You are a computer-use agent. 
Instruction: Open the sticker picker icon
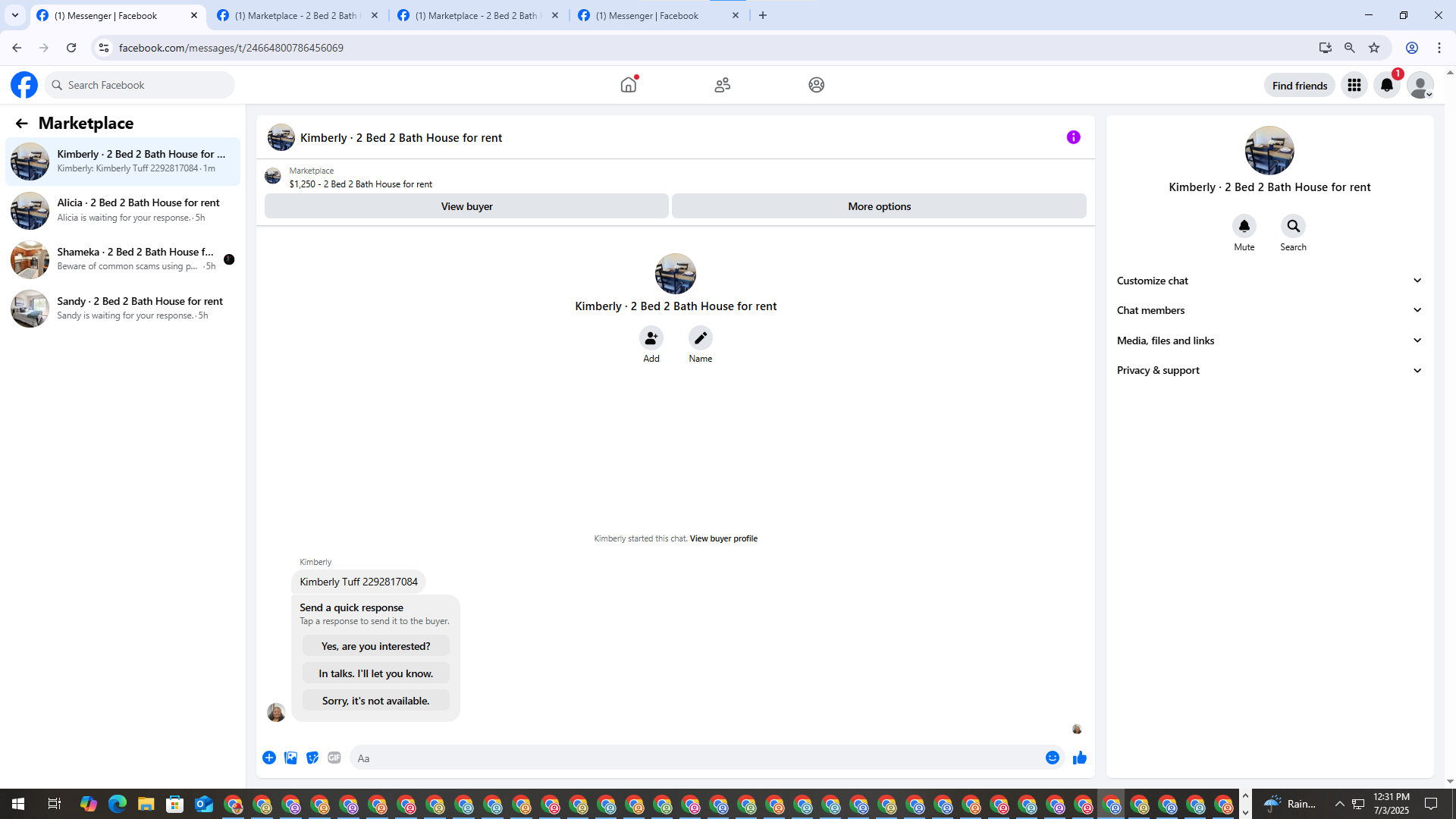tap(312, 758)
